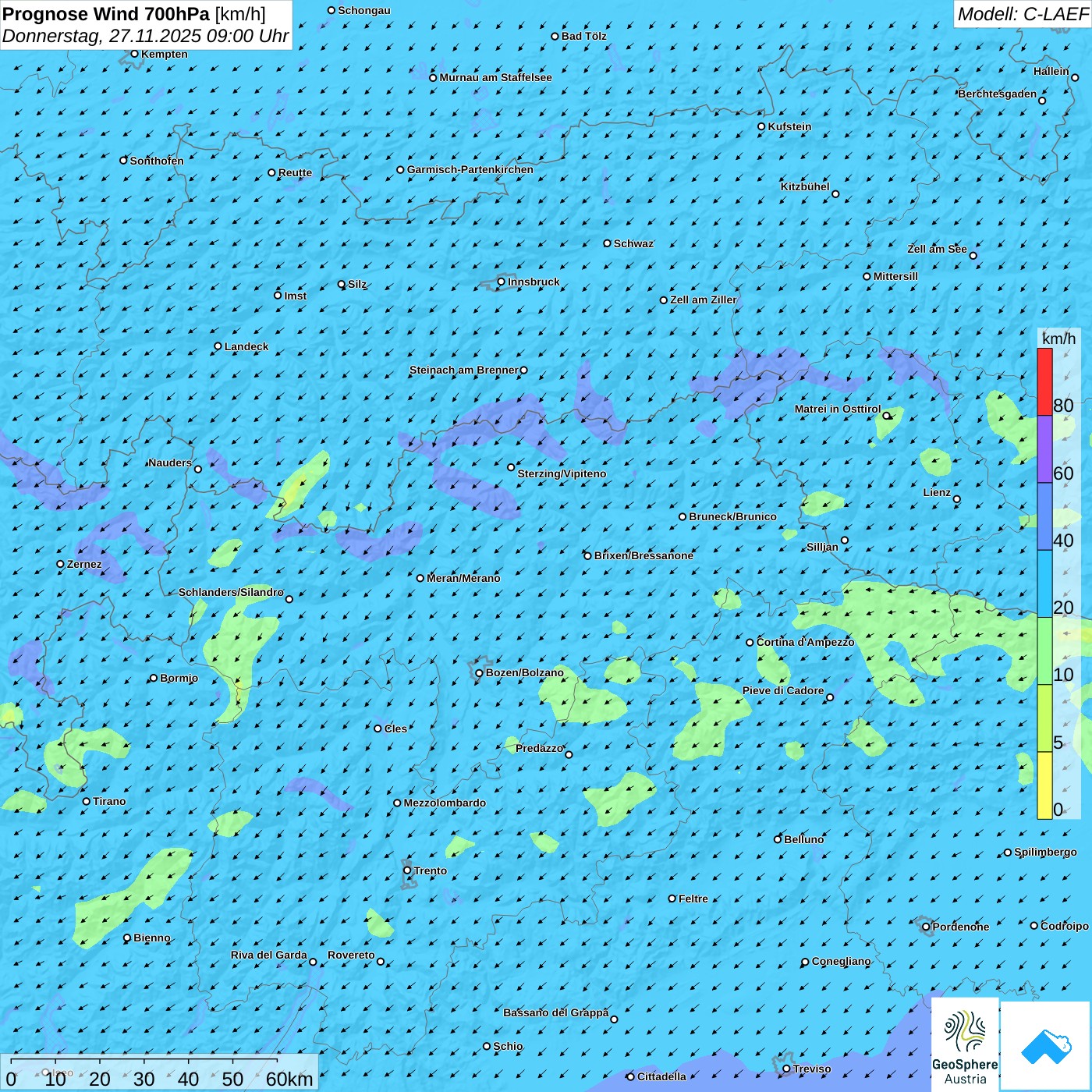Click the Schwaz location dot
1092x1092 pixels.
tap(608, 243)
